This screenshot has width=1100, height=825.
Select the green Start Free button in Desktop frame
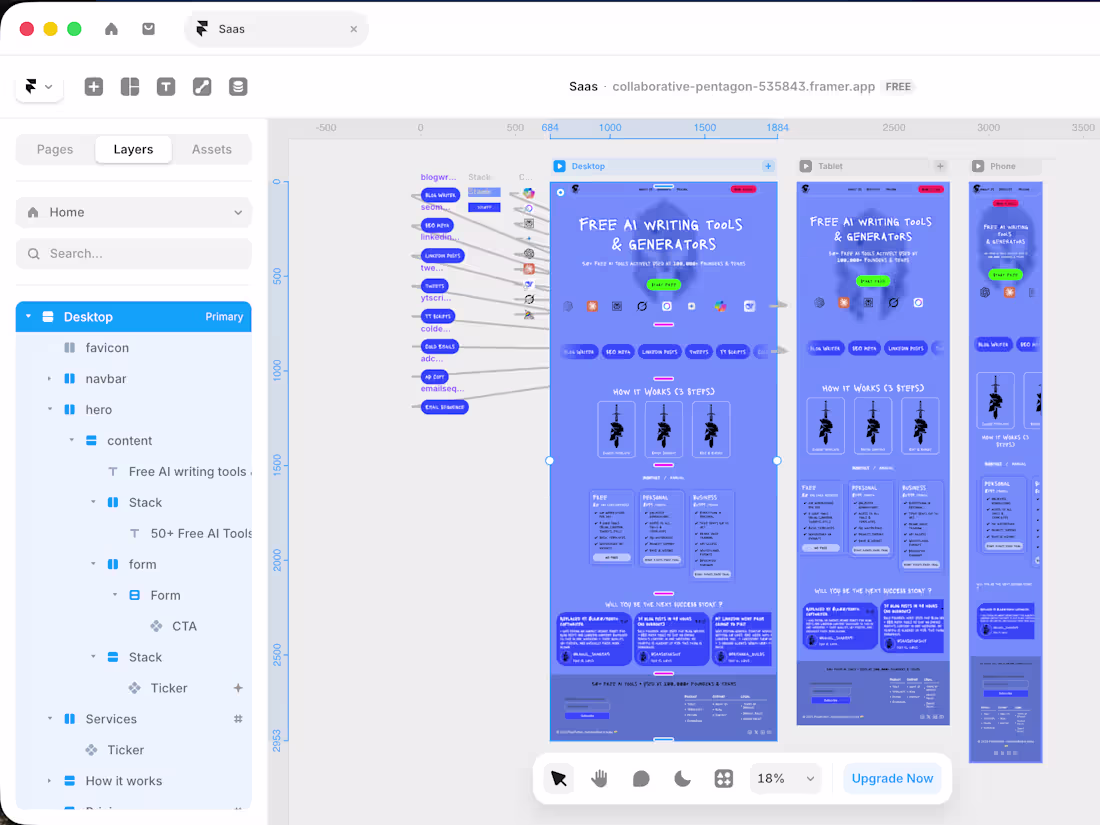(663, 285)
